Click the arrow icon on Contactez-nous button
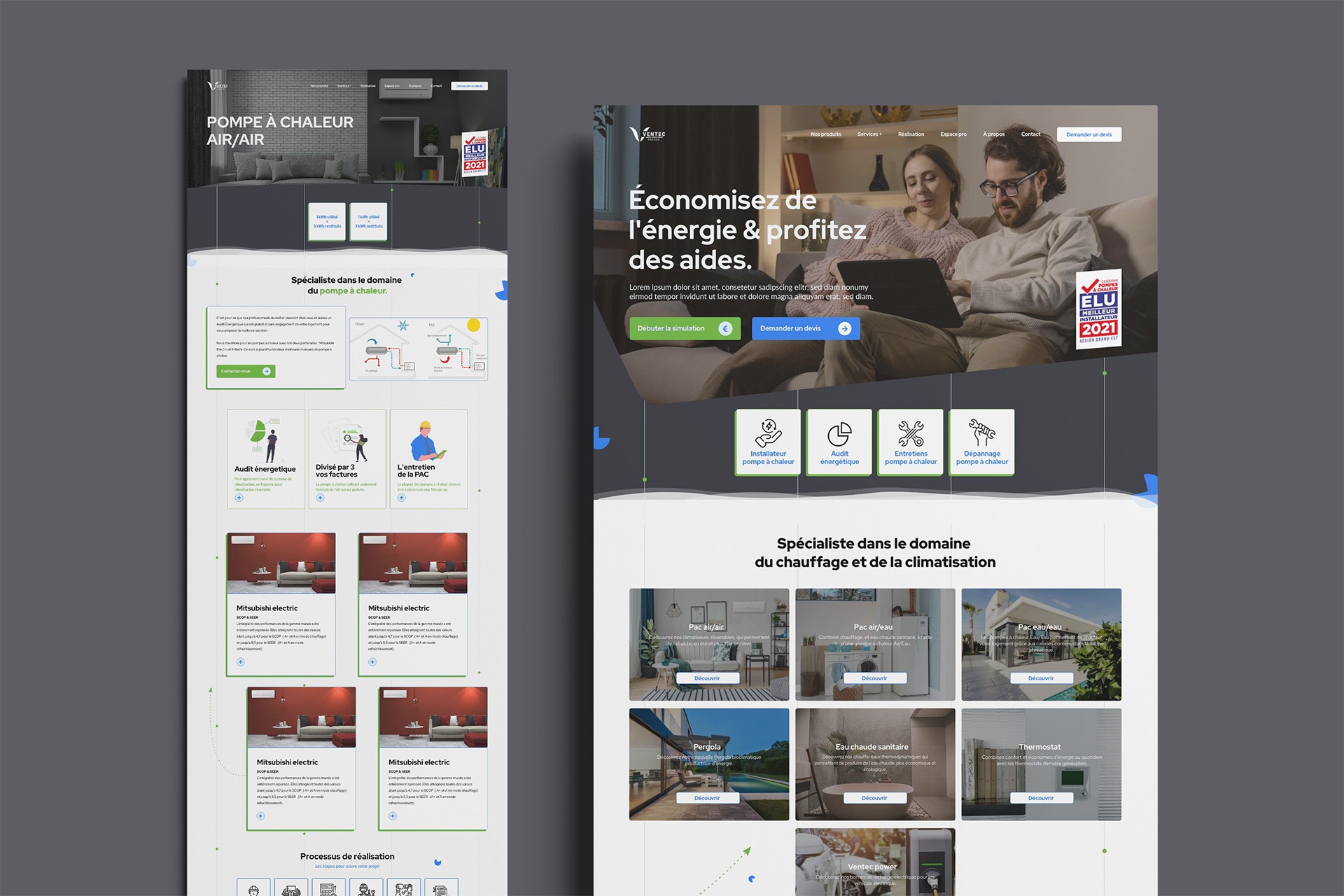 tap(267, 371)
